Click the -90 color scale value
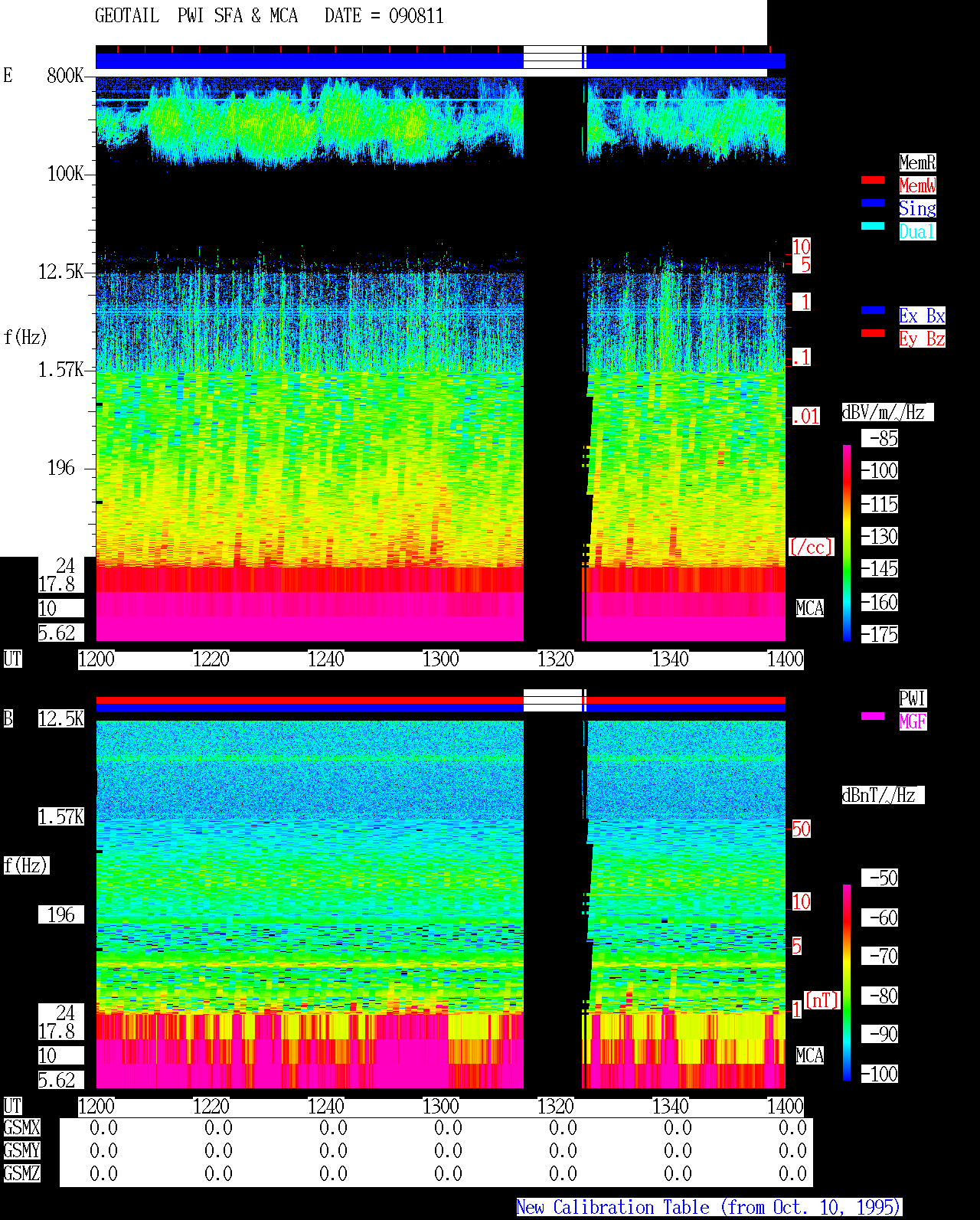 tap(880, 1034)
